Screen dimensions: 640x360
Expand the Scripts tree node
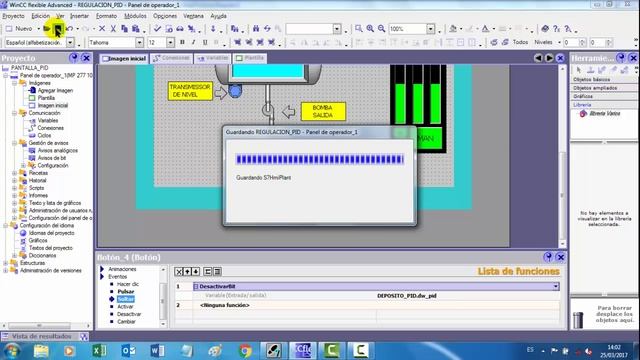tap(14, 188)
